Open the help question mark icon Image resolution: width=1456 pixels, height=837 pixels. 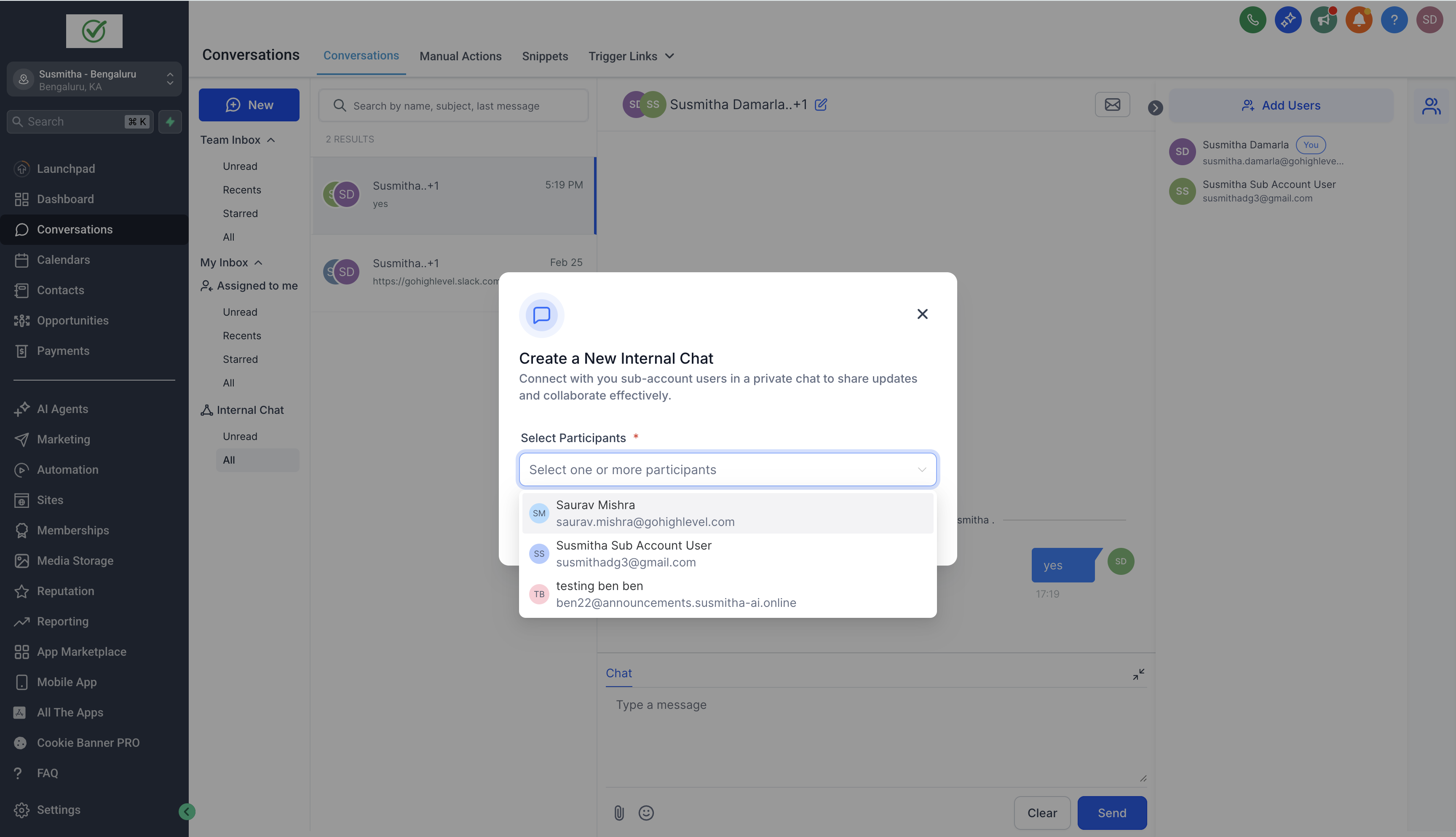coord(1394,19)
